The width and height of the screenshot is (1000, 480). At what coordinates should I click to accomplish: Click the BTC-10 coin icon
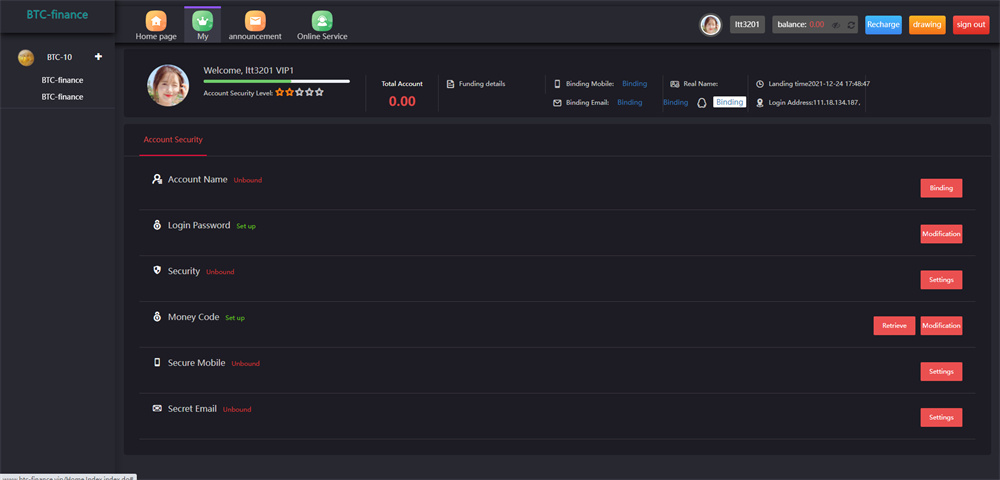(26, 57)
